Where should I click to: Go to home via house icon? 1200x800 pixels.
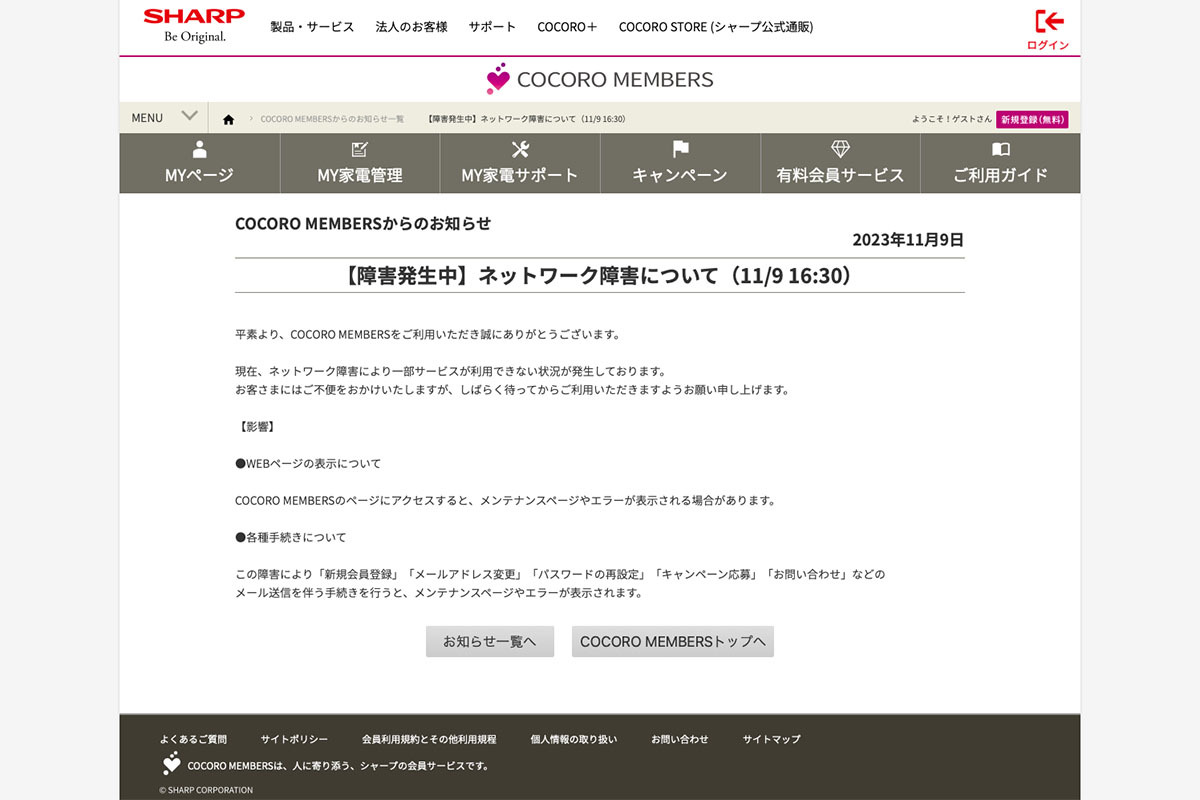pos(228,120)
